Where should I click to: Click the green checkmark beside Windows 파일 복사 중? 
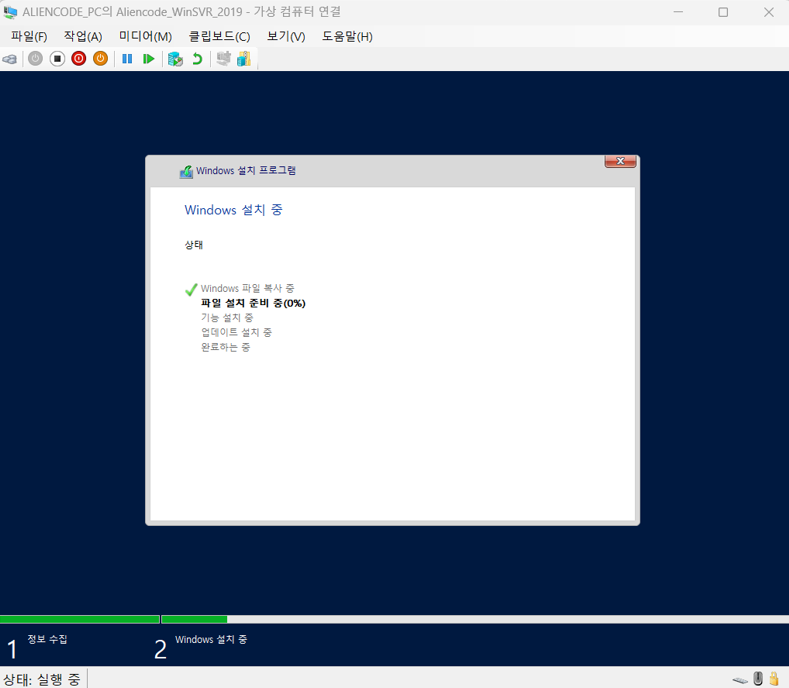click(x=191, y=289)
